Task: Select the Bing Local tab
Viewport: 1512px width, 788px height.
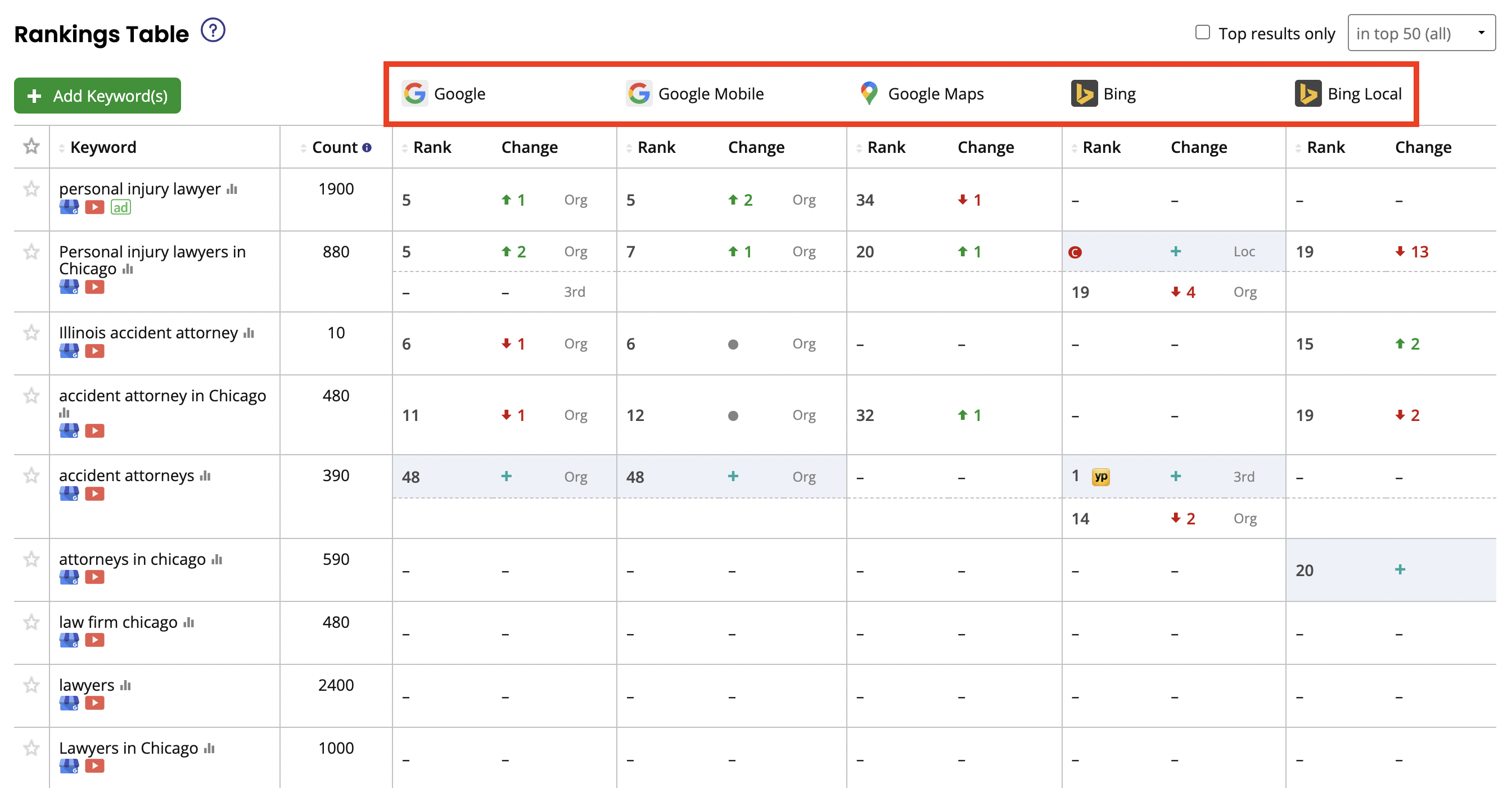Action: [1348, 93]
